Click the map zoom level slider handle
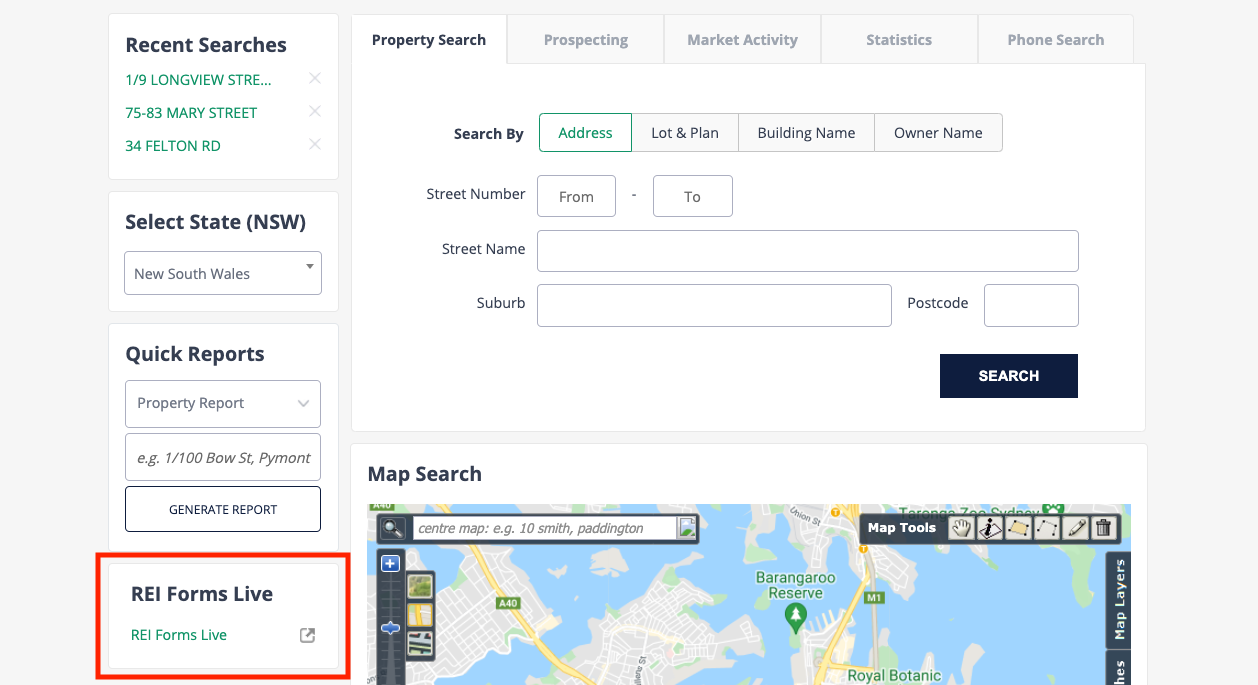This screenshot has height=685, width=1258. [x=389, y=627]
